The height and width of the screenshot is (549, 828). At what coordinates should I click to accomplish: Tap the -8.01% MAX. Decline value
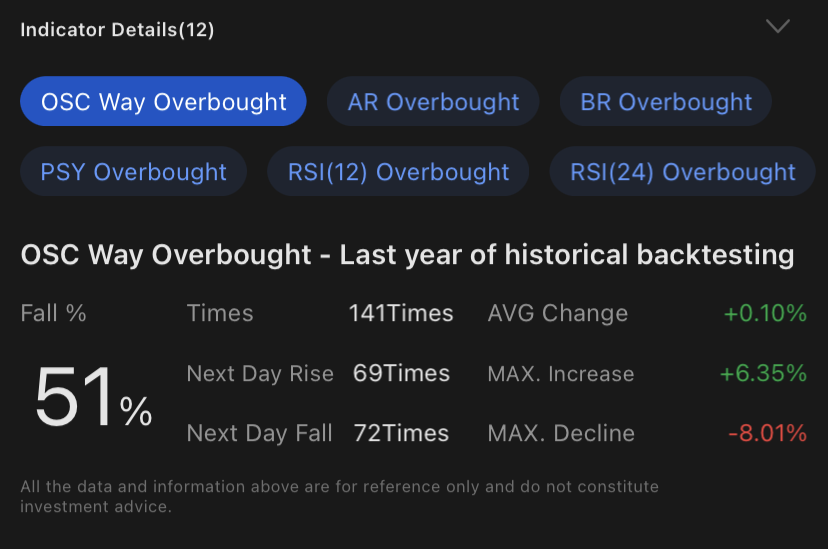767,434
